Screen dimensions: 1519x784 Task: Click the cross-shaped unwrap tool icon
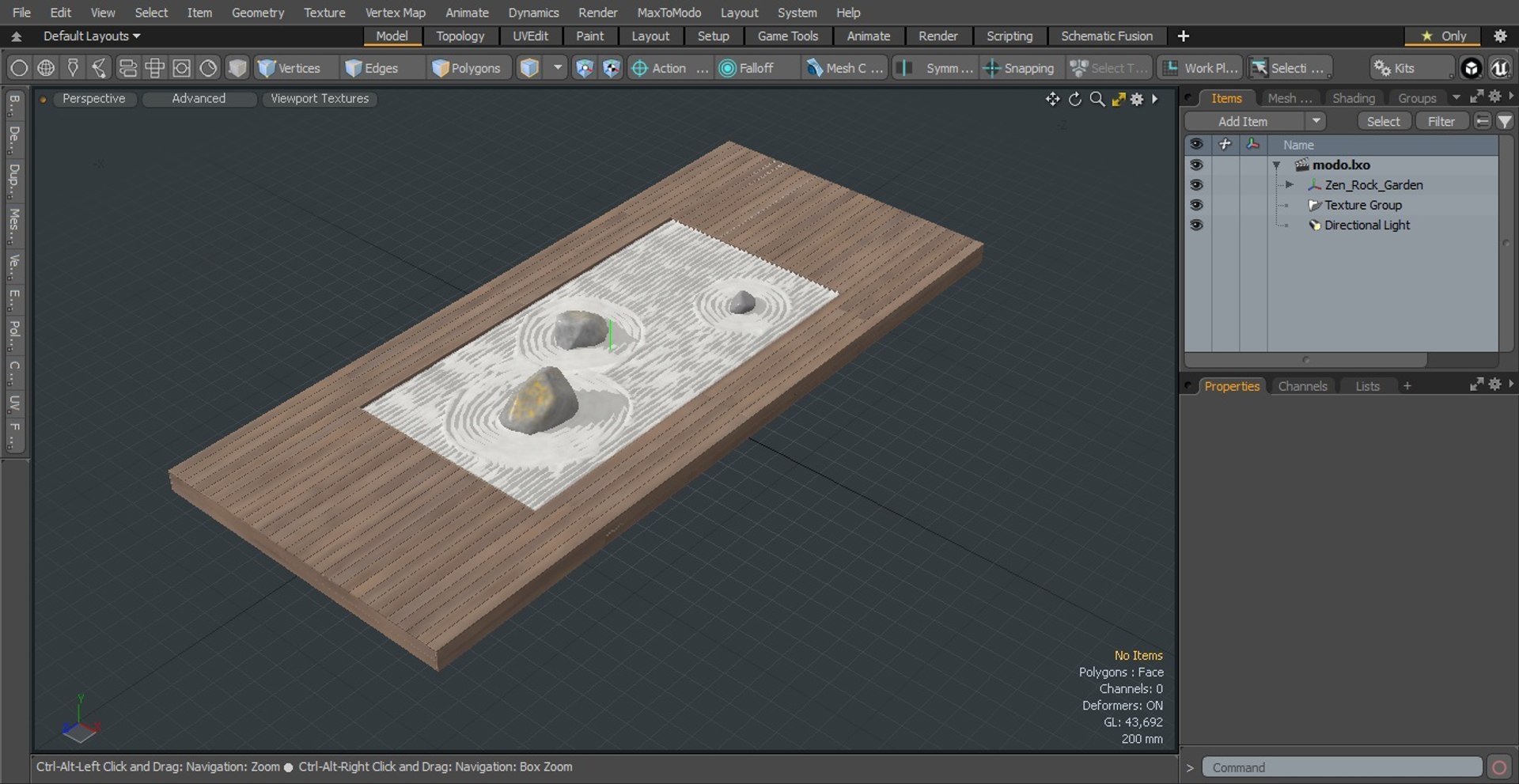pyautogui.click(x=154, y=68)
